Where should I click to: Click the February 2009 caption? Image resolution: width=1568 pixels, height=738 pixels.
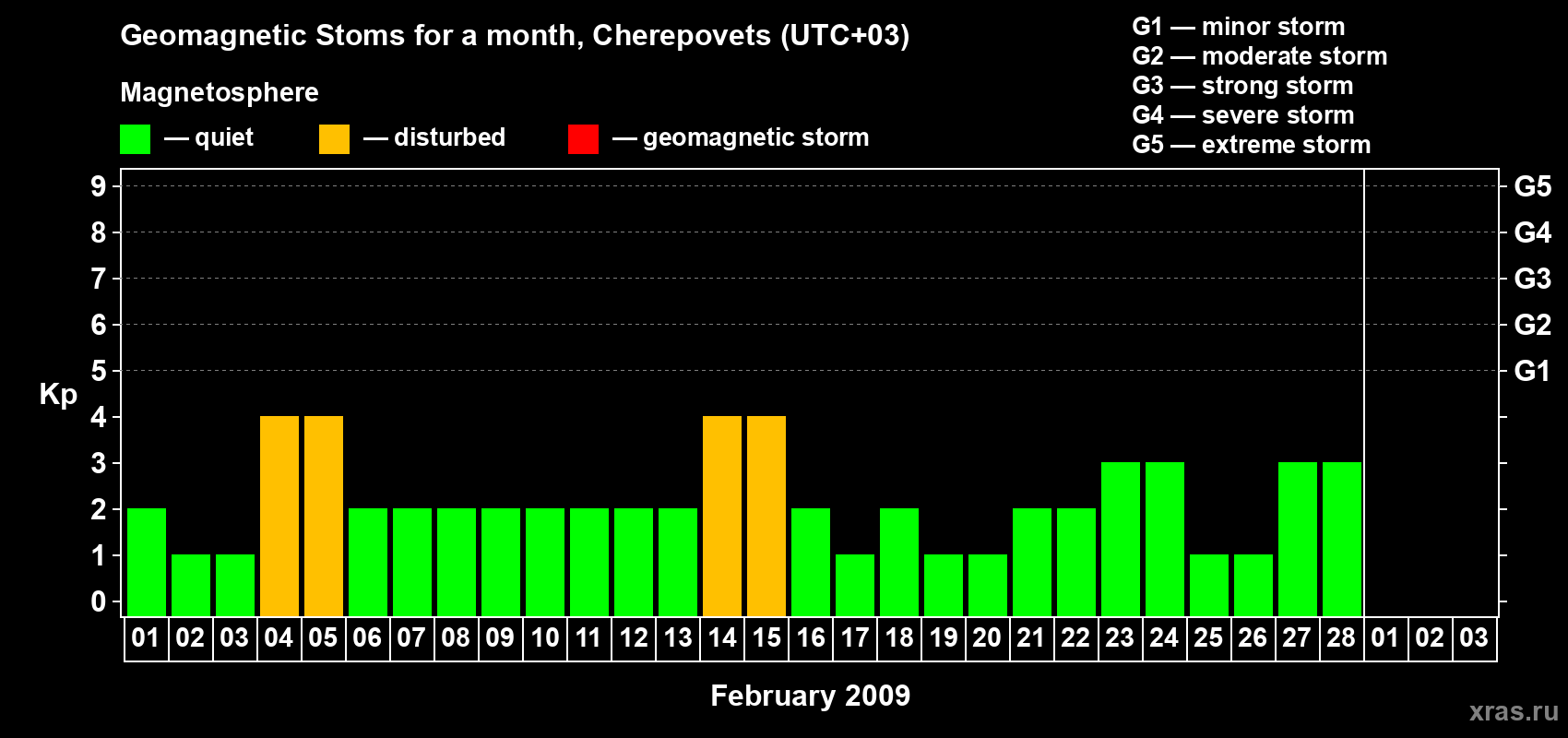click(810, 696)
